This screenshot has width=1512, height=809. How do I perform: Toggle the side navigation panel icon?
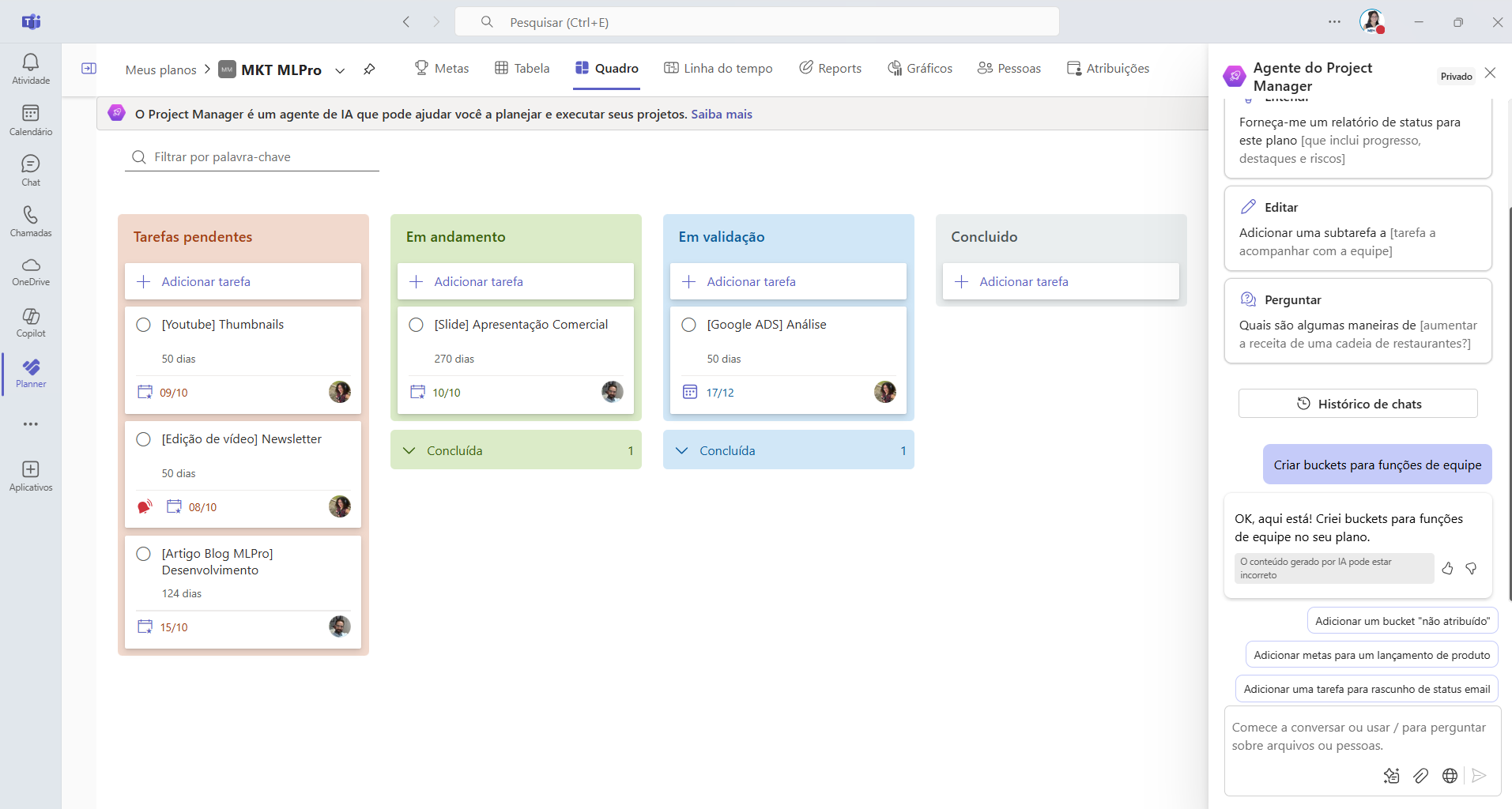89,69
